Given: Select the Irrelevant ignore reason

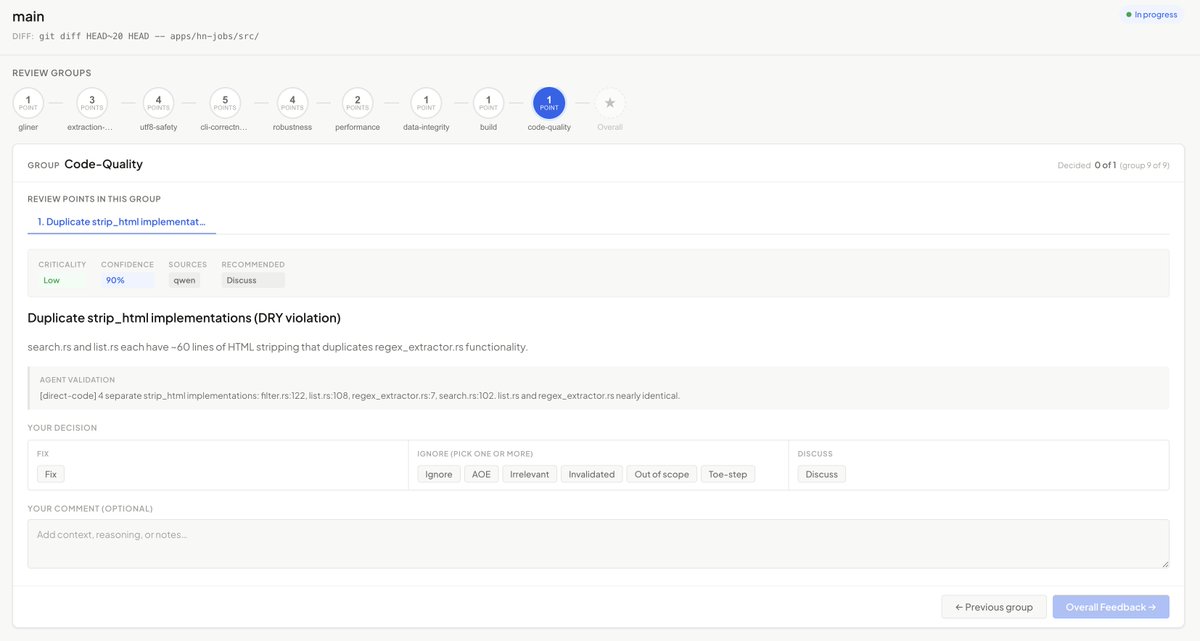Looking at the screenshot, I should click(529, 474).
